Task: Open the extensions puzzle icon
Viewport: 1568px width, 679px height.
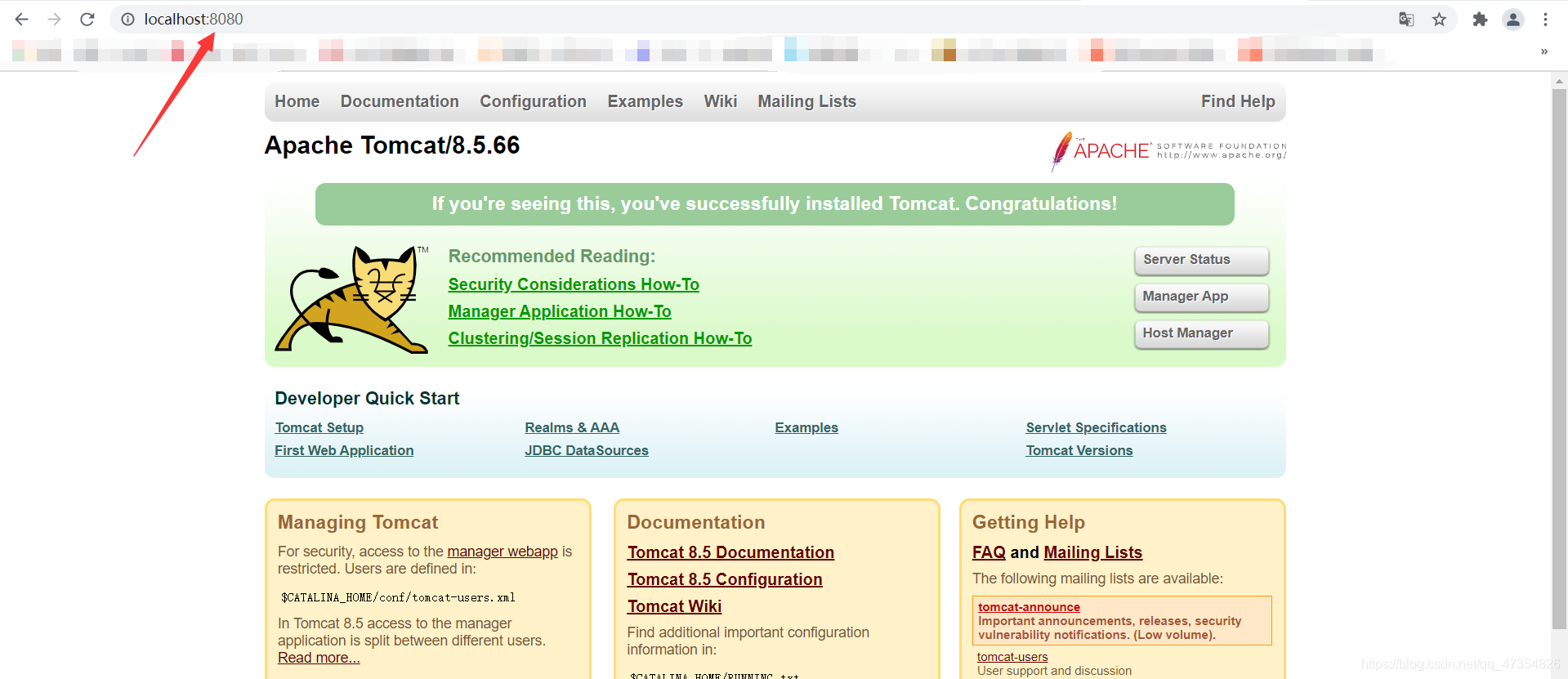Action: [x=1480, y=19]
